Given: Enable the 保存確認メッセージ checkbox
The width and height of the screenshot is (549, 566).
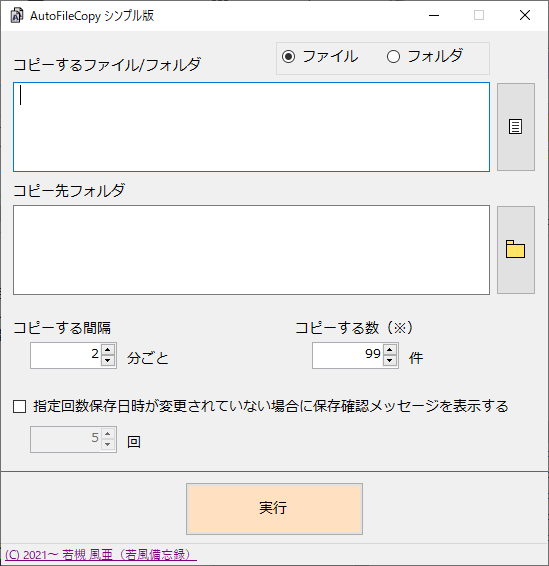Looking at the screenshot, I should 19,406.
